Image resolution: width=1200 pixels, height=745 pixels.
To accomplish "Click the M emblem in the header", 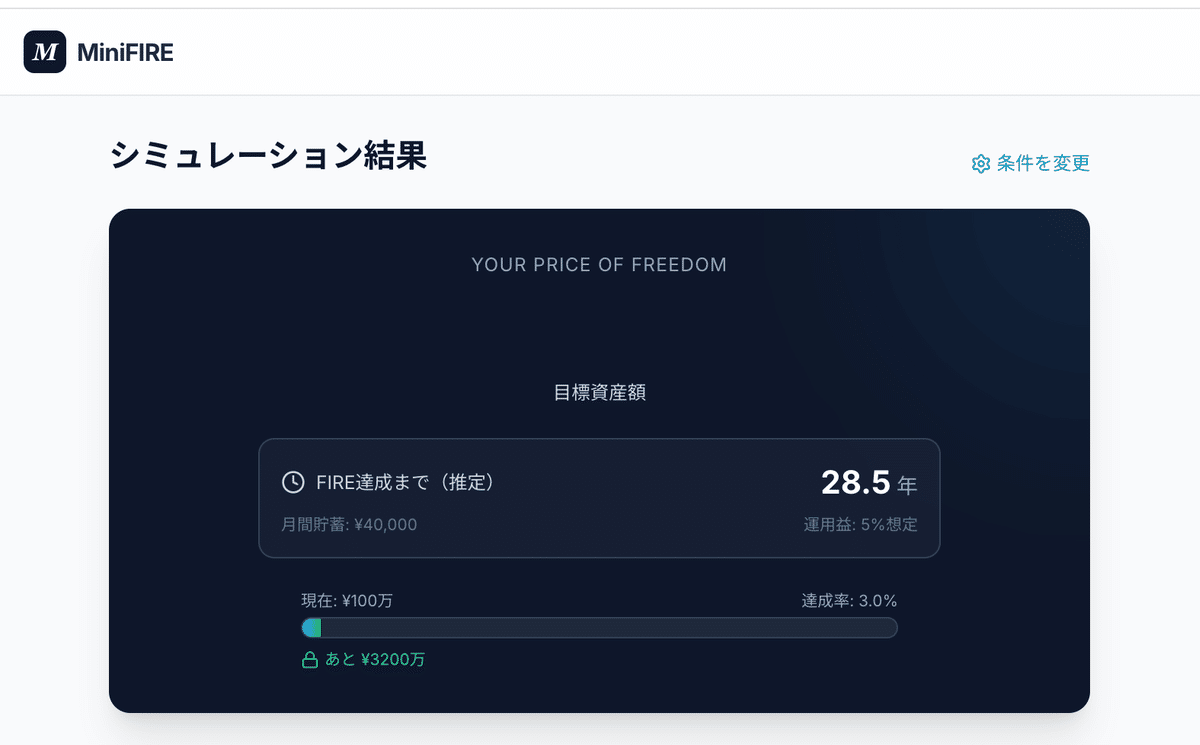I will pyautogui.click(x=44, y=52).
